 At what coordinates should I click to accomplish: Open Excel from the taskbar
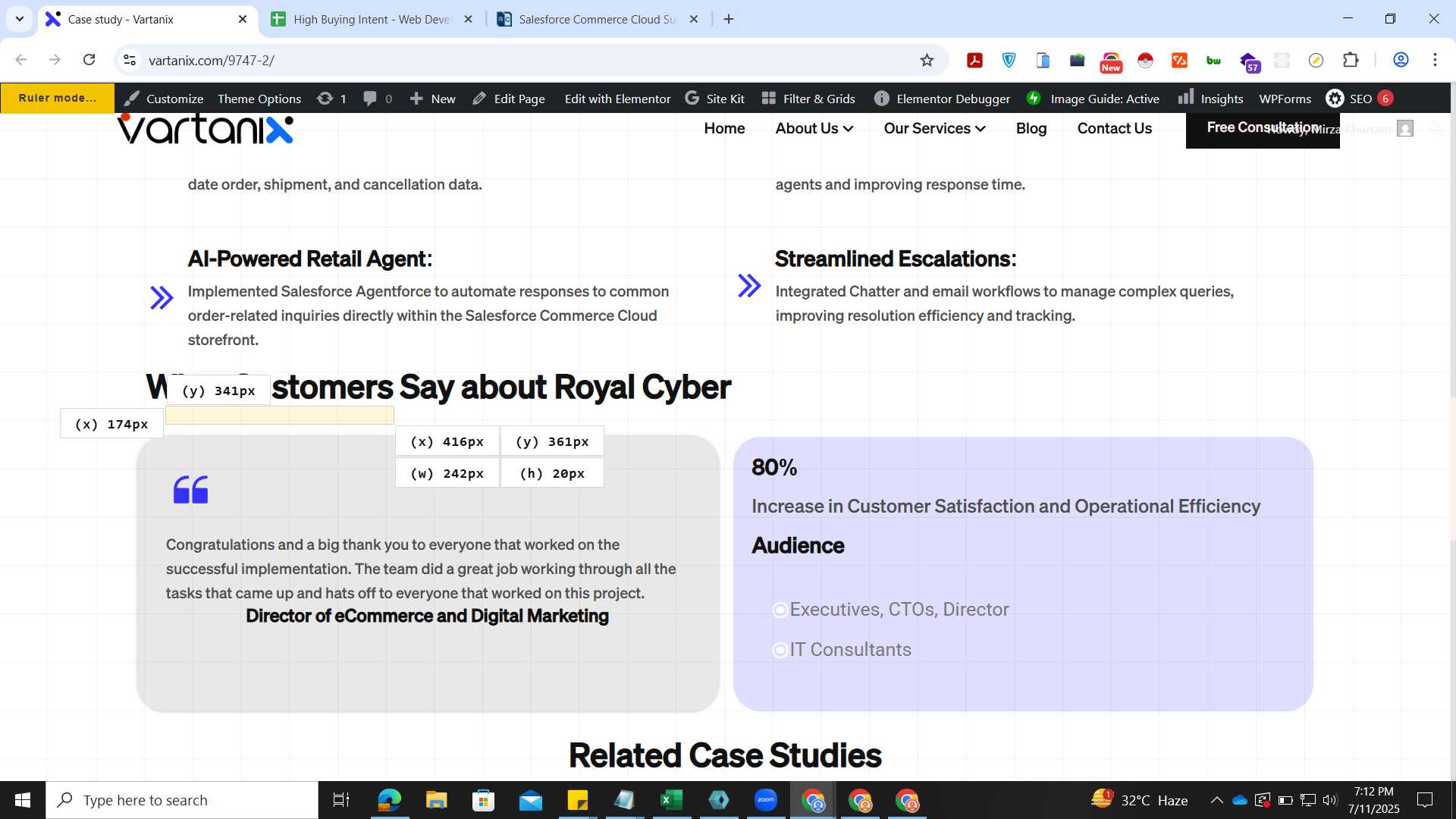[x=671, y=800]
